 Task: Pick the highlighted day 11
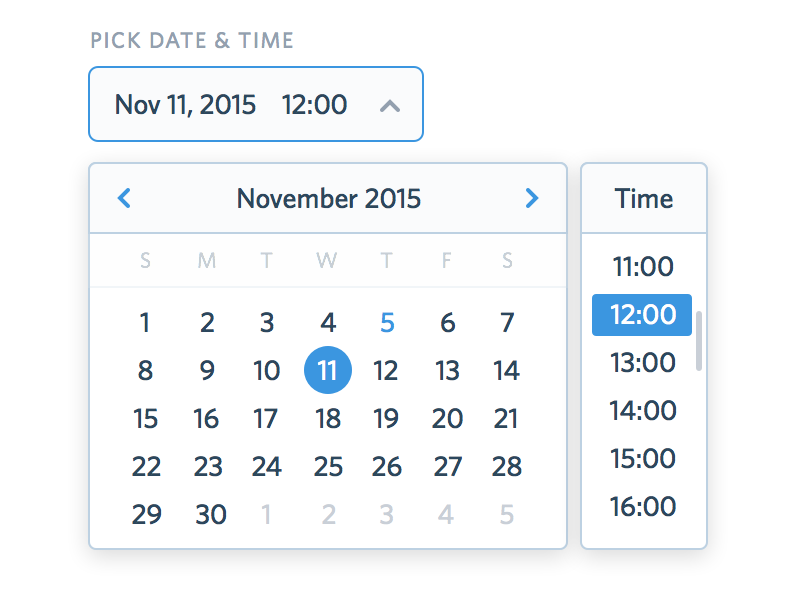pyautogui.click(x=327, y=370)
